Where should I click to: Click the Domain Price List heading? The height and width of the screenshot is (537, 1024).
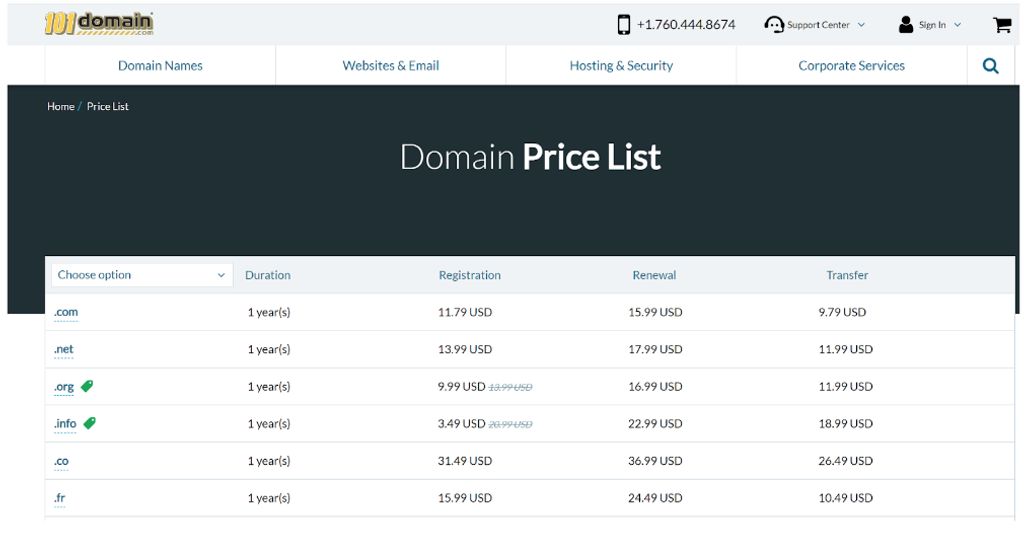point(530,157)
